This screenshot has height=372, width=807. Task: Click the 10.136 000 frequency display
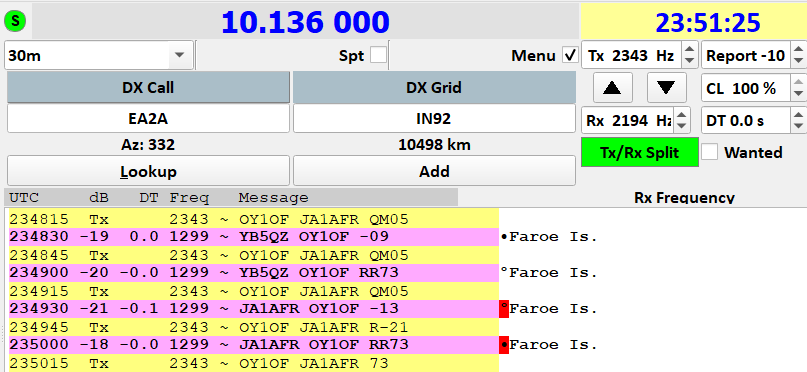click(x=305, y=22)
